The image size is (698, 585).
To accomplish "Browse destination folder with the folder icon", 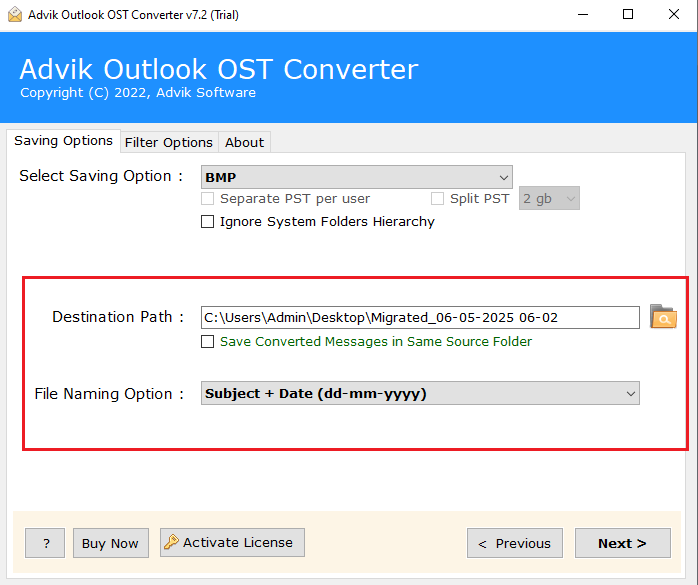I will (663, 317).
